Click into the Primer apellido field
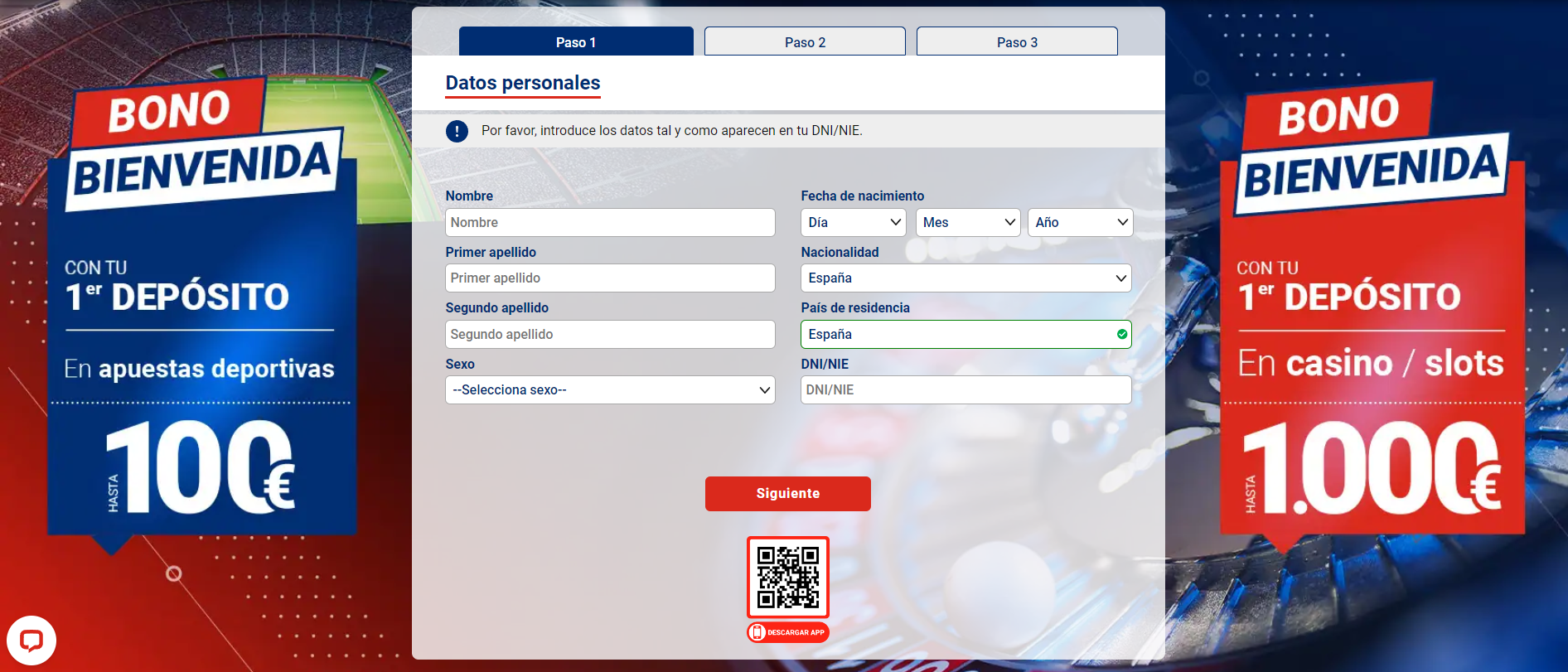 pyautogui.click(x=610, y=278)
